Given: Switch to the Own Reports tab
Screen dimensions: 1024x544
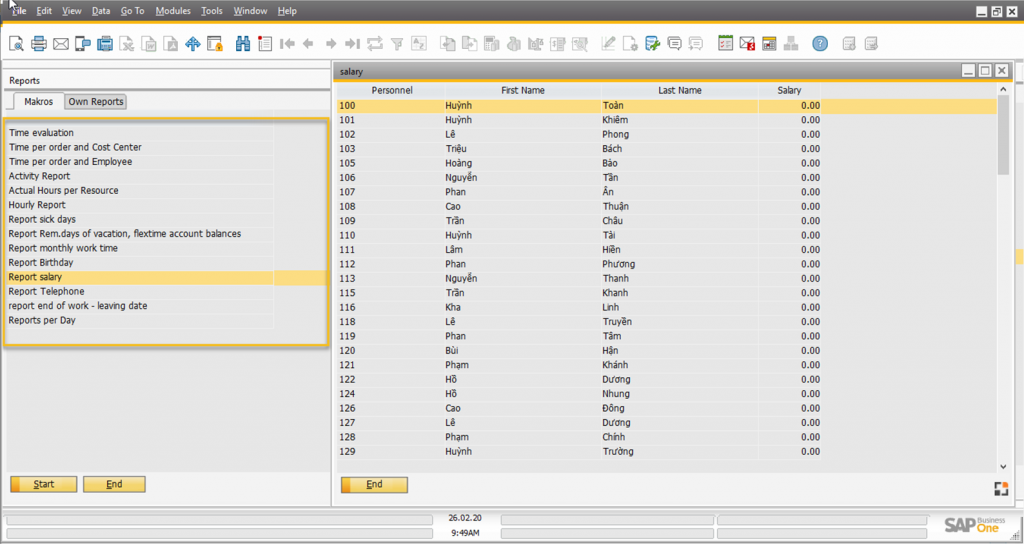Looking at the screenshot, I should click(96, 102).
